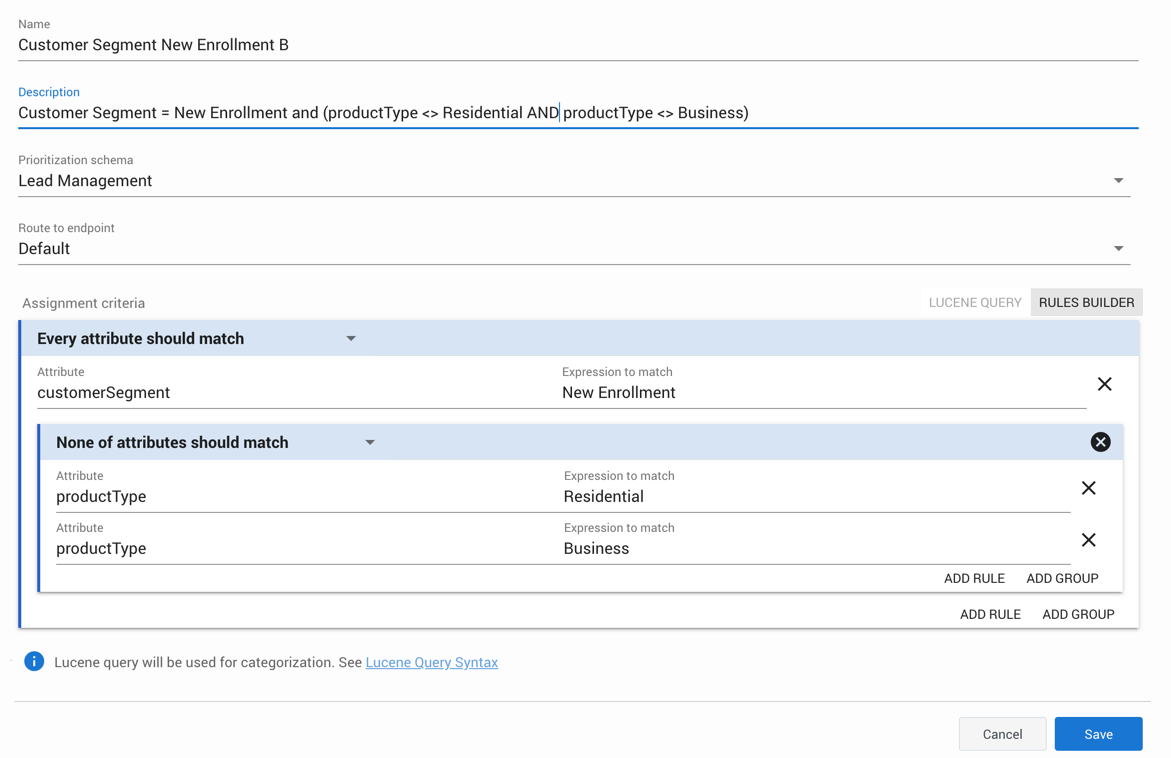Add group inside the nested group

tap(1062, 578)
